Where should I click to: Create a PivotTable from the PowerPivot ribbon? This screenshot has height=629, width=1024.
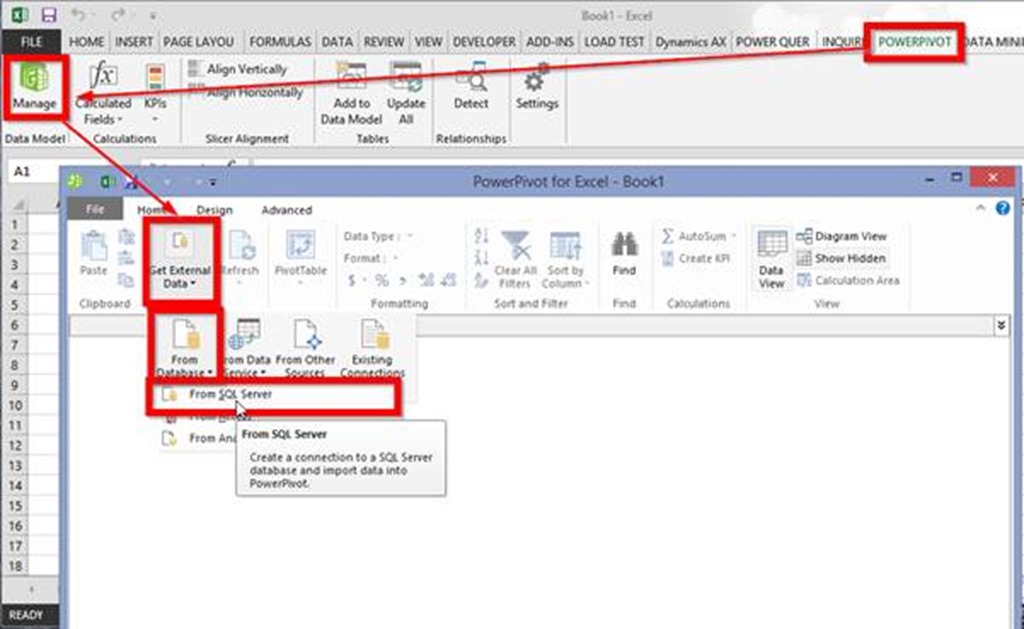(300, 258)
